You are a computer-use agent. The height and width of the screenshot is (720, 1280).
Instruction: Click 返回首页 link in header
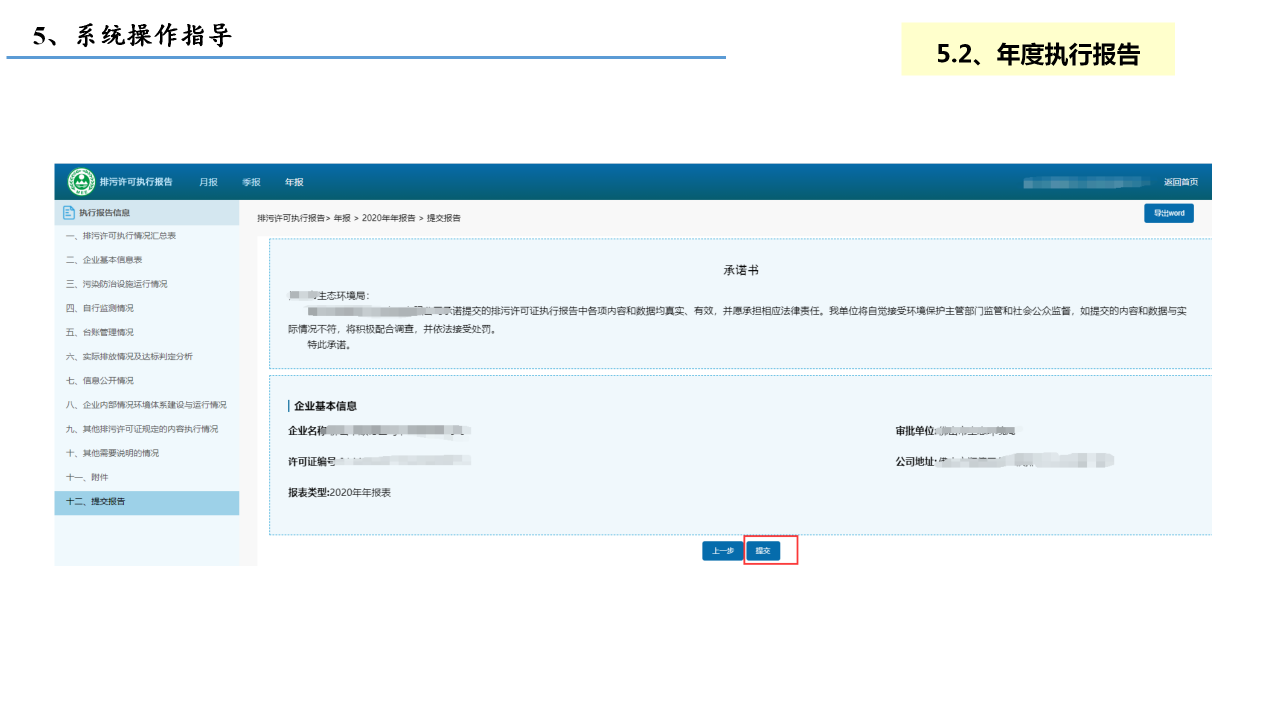tap(1180, 182)
